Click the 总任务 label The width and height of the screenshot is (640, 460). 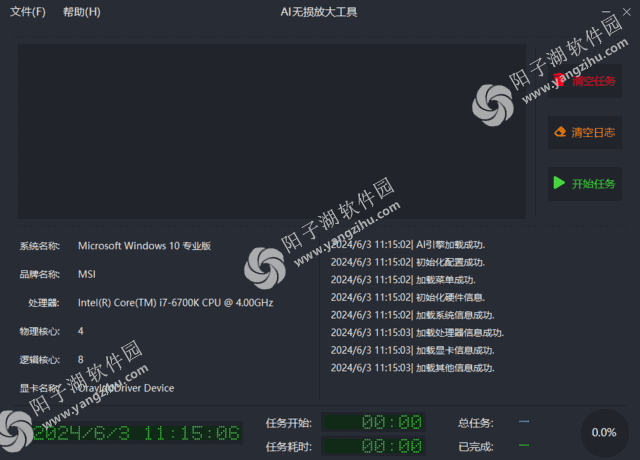pyautogui.click(x=476, y=423)
